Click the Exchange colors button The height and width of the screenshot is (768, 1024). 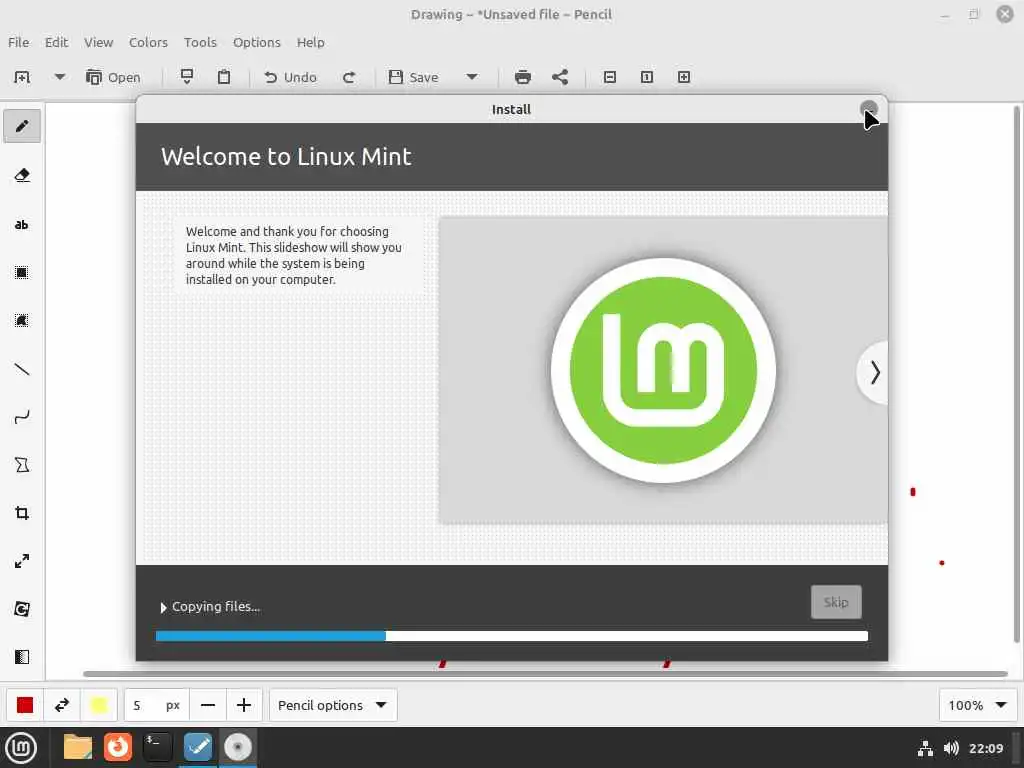(62, 705)
